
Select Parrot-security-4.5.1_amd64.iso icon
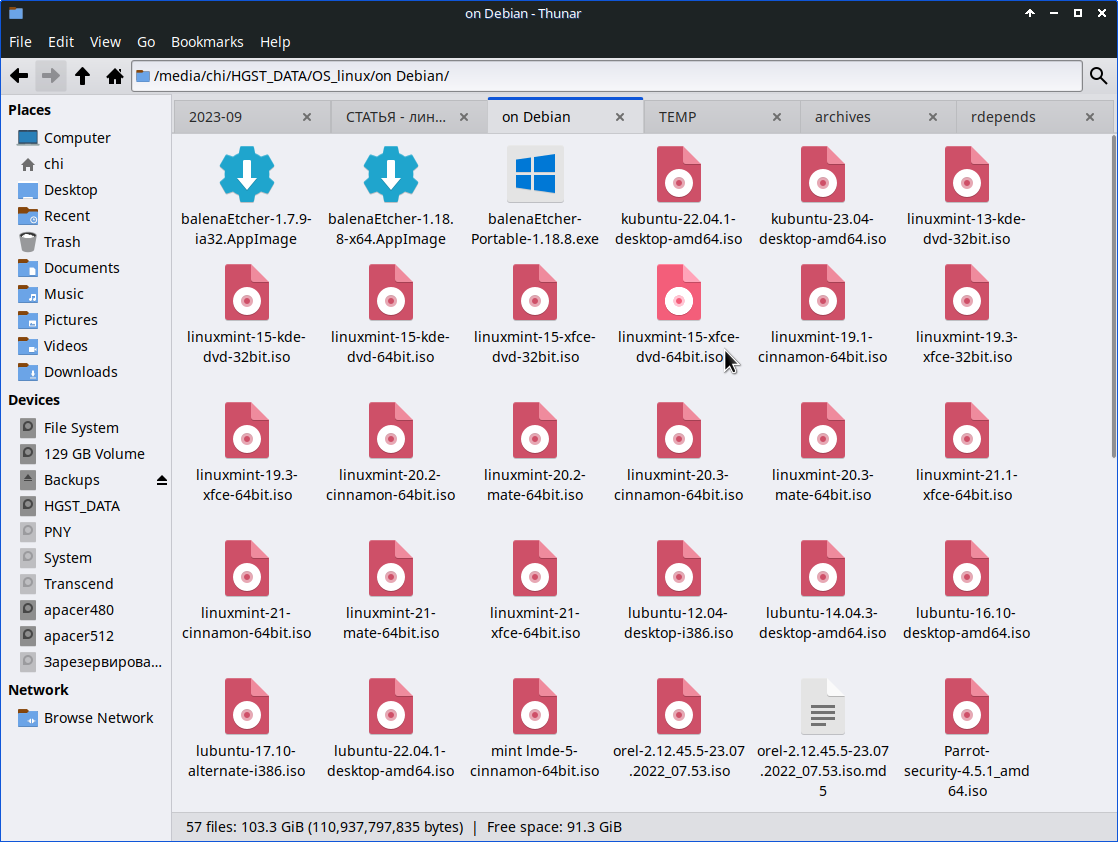coord(967,707)
